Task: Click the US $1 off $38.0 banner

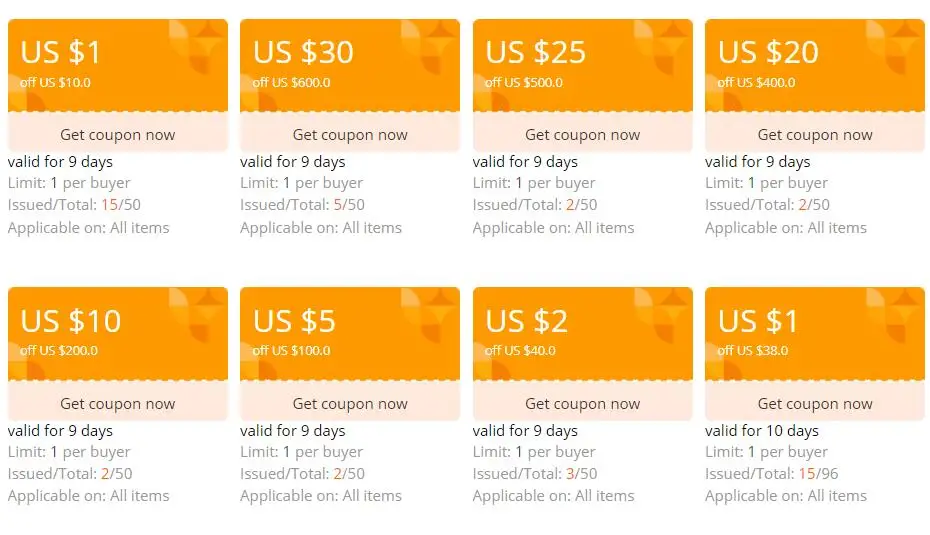Action: [815, 334]
